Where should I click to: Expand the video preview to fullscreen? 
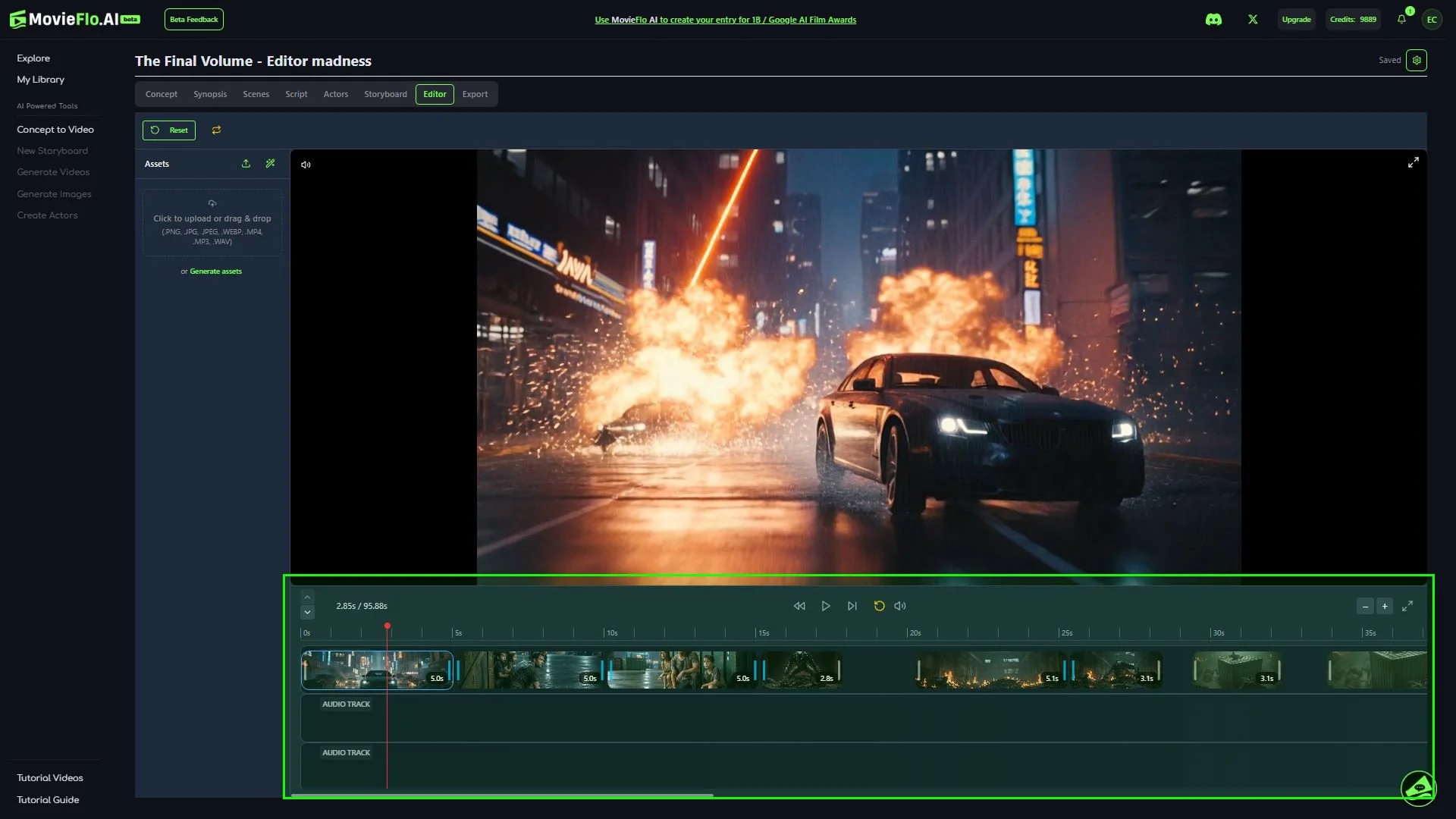(x=1414, y=162)
